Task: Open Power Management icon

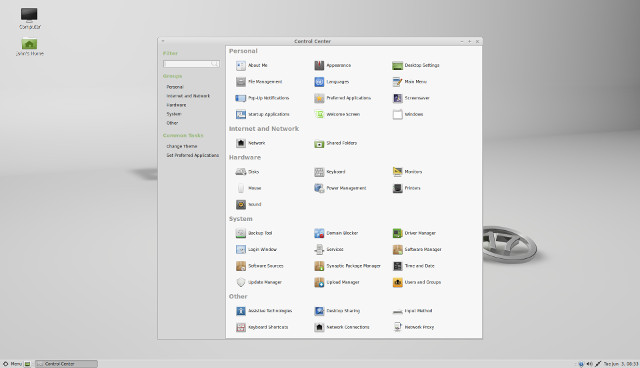Action: tap(319, 188)
